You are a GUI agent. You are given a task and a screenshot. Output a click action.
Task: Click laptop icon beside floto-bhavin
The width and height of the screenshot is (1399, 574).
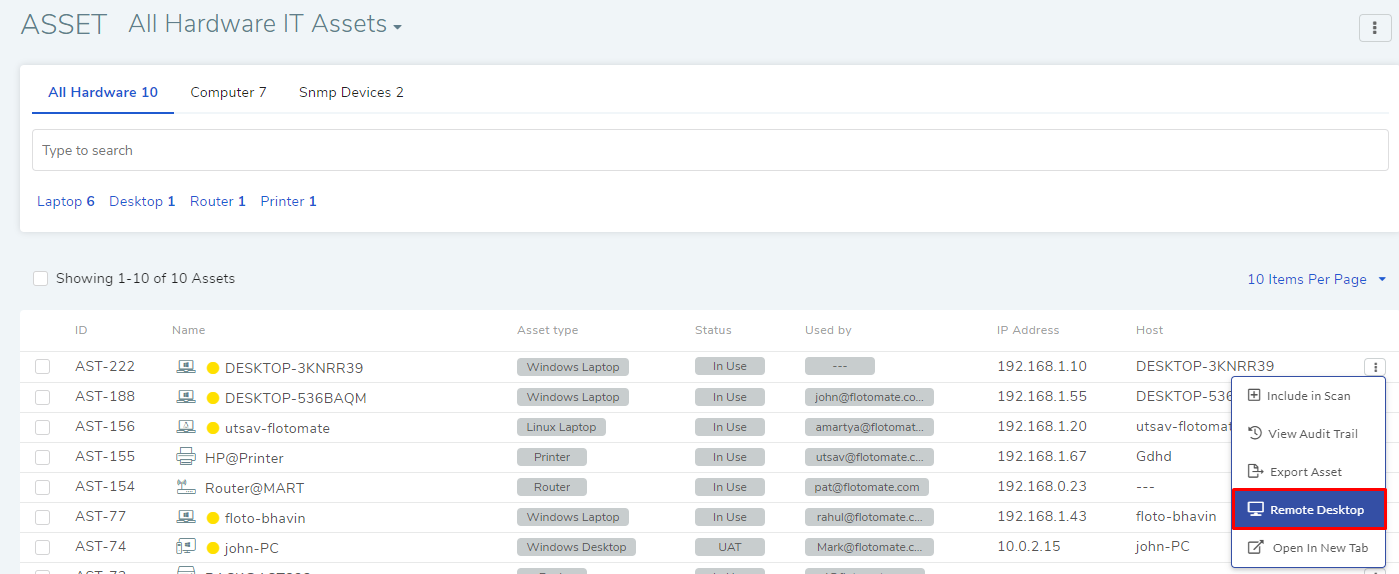186,517
